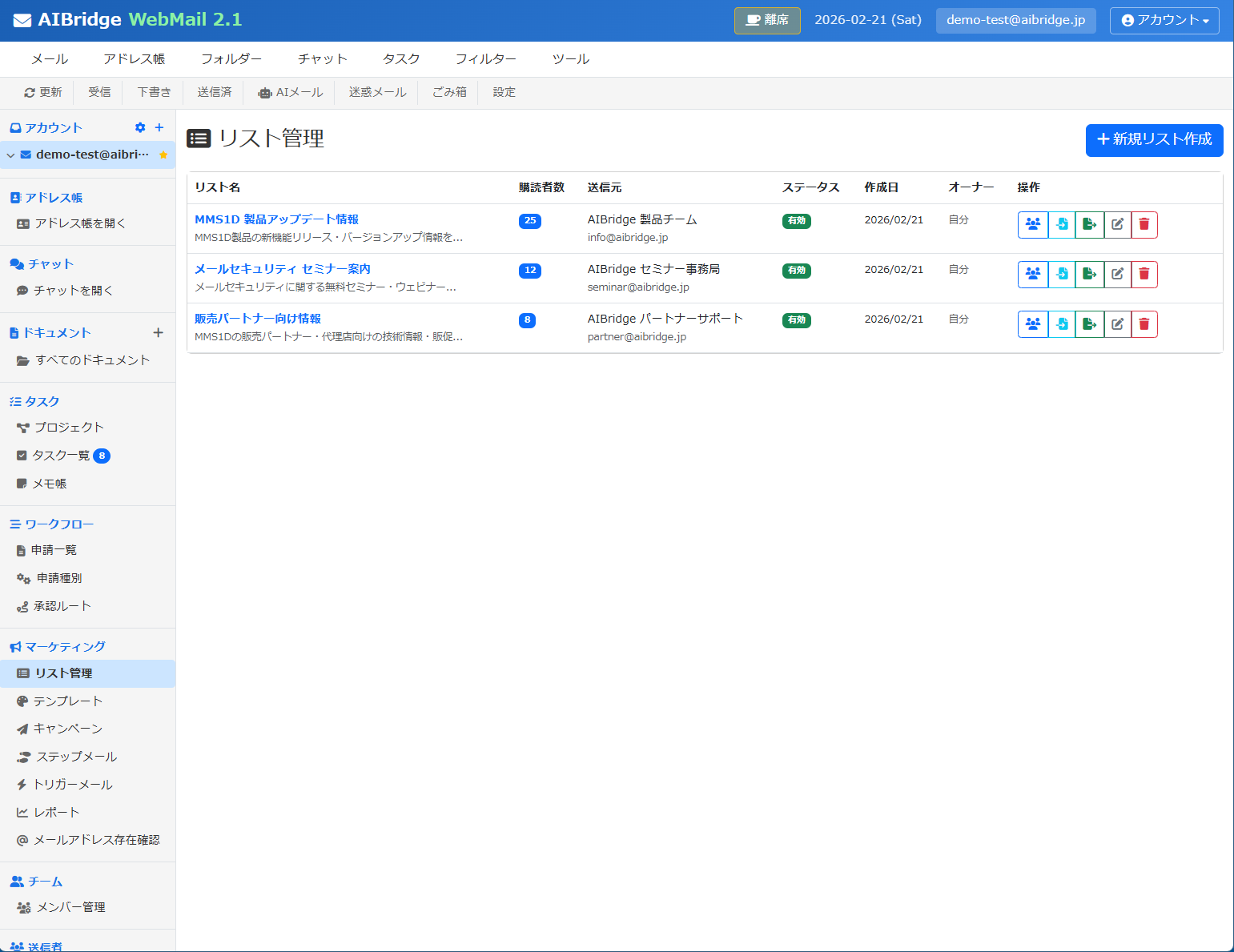Viewport: 1234px width, 952px height.
Task: Add a new account with the plus icon
Action: [159, 127]
